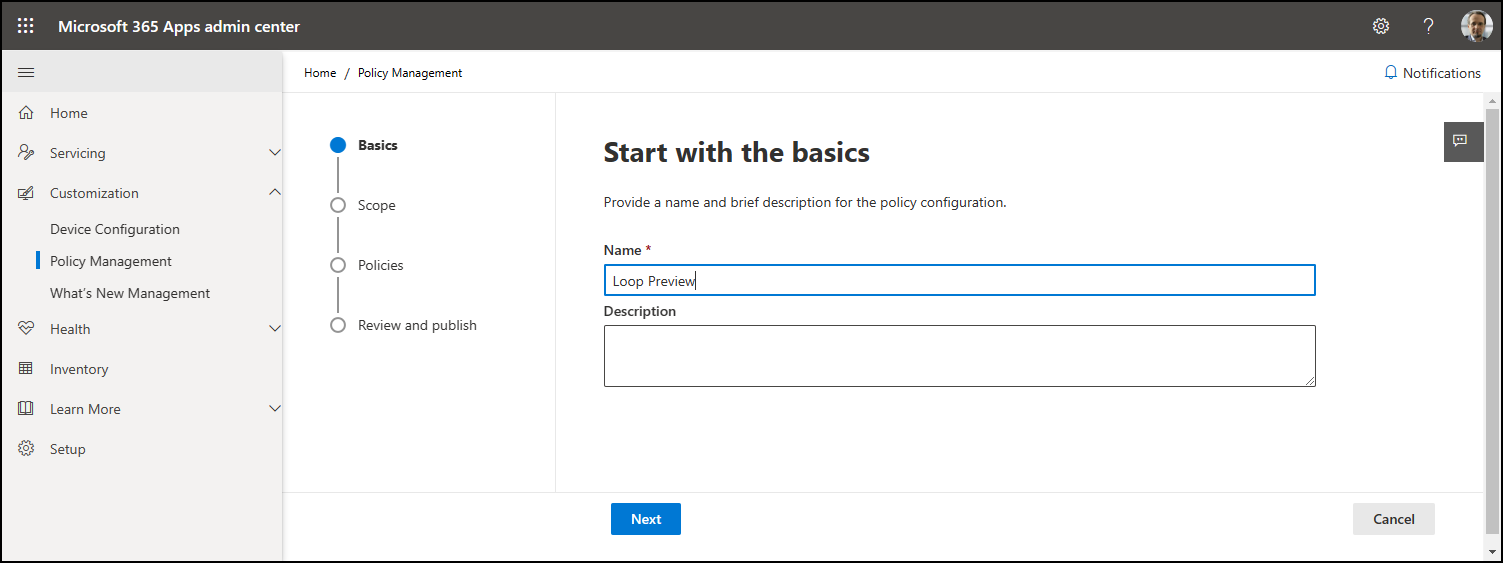Click into the Name input field
Image resolution: width=1503 pixels, height=563 pixels.
pos(959,280)
